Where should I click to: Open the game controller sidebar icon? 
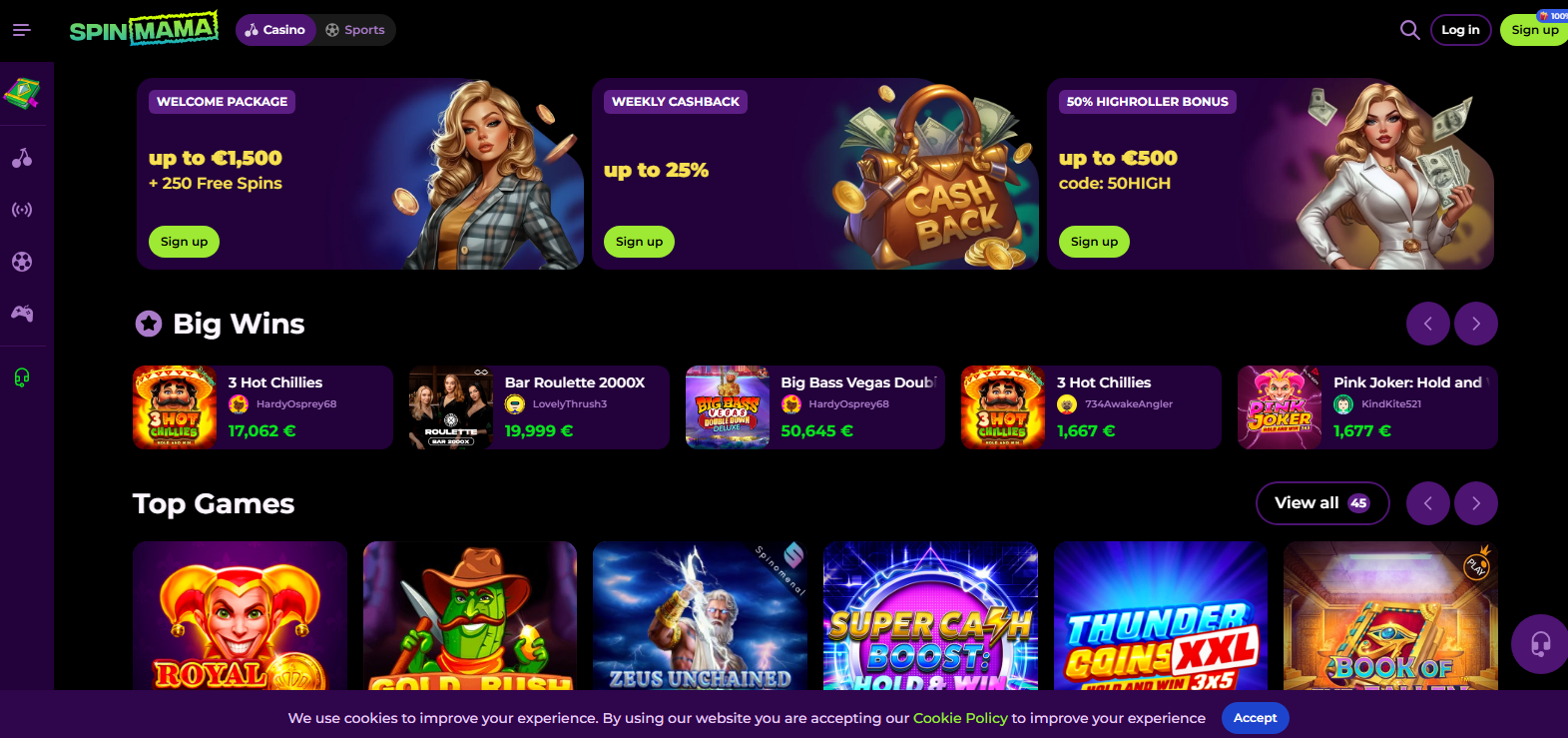click(x=22, y=314)
